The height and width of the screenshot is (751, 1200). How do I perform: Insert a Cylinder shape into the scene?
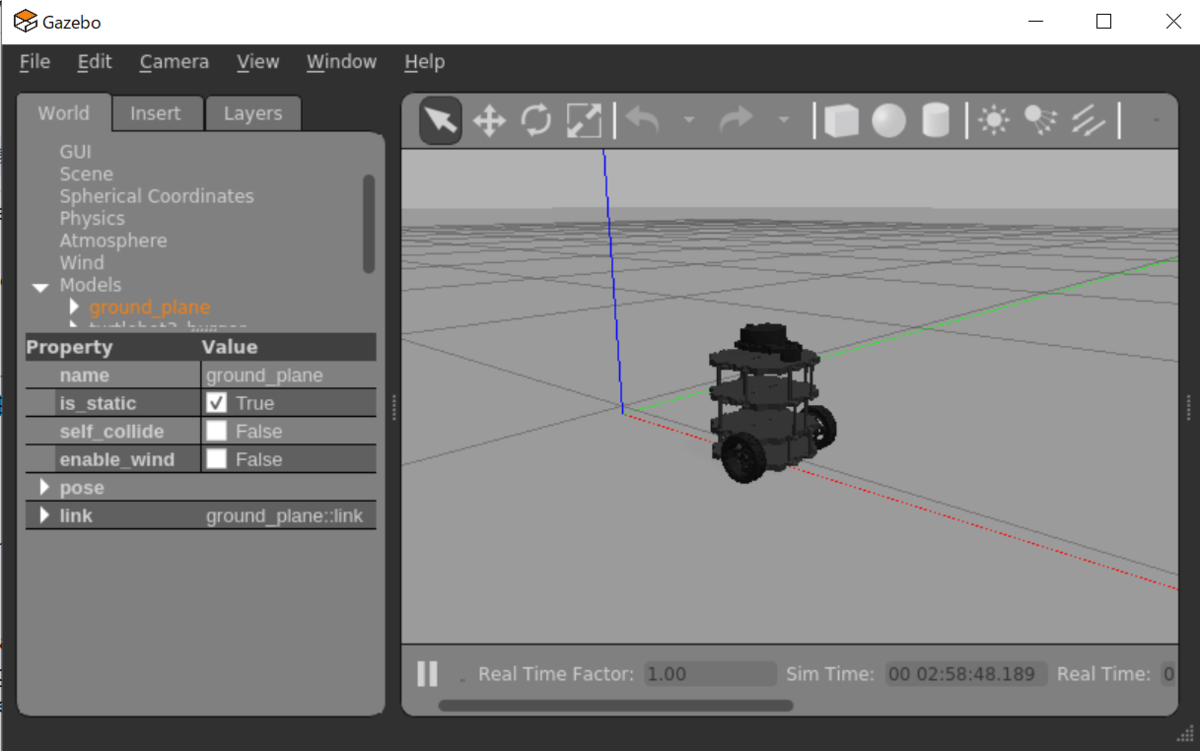[934, 119]
